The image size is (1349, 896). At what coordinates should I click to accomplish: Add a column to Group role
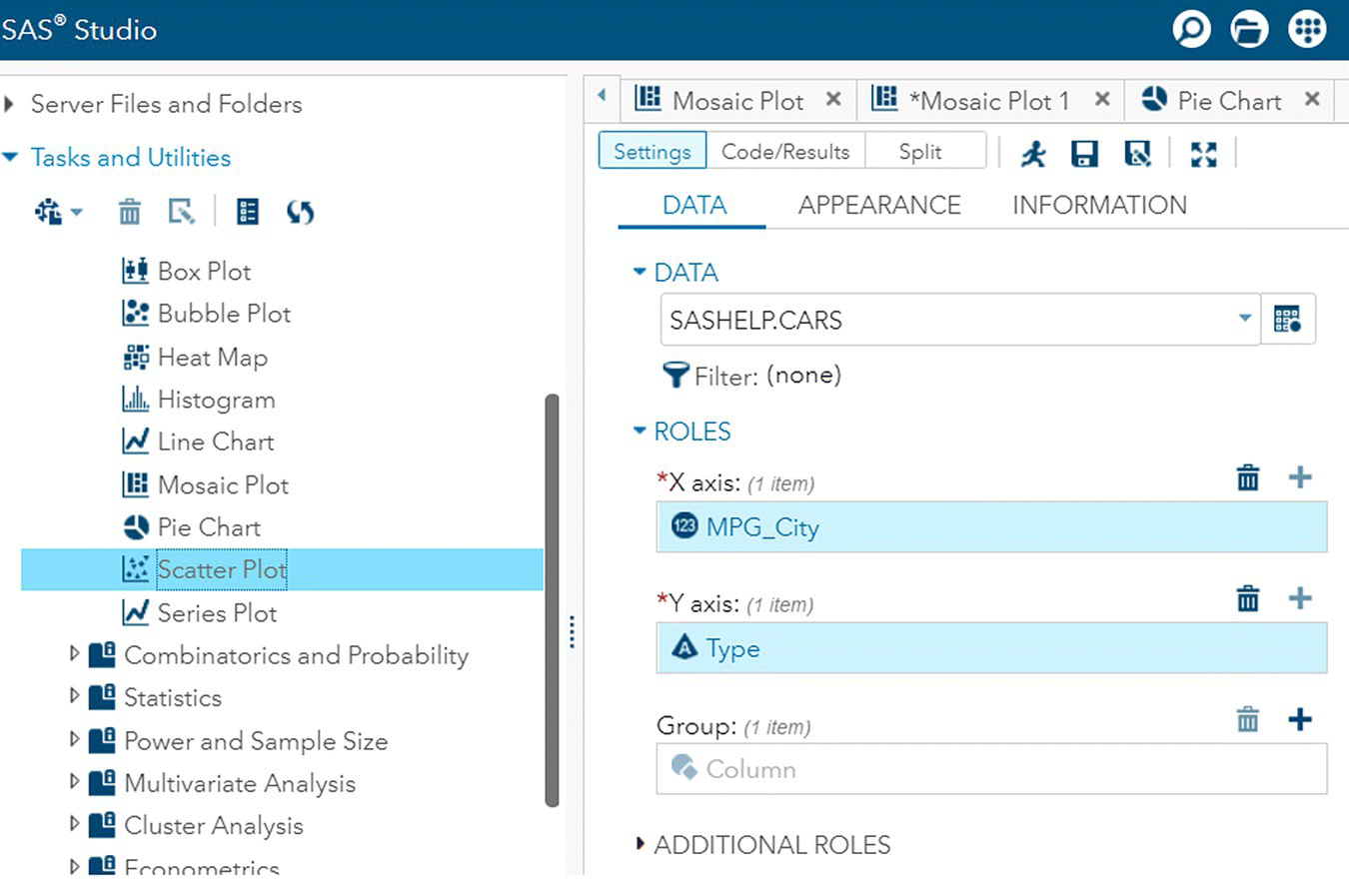pos(1300,719)
